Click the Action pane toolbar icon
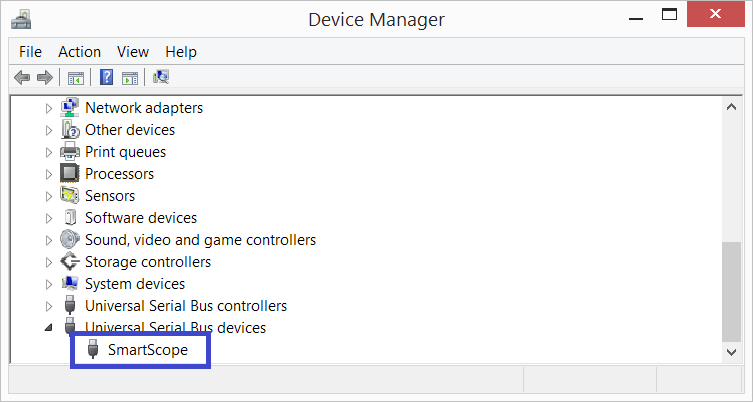The width and height of the screenshot is (753, 402). (130, 78)
